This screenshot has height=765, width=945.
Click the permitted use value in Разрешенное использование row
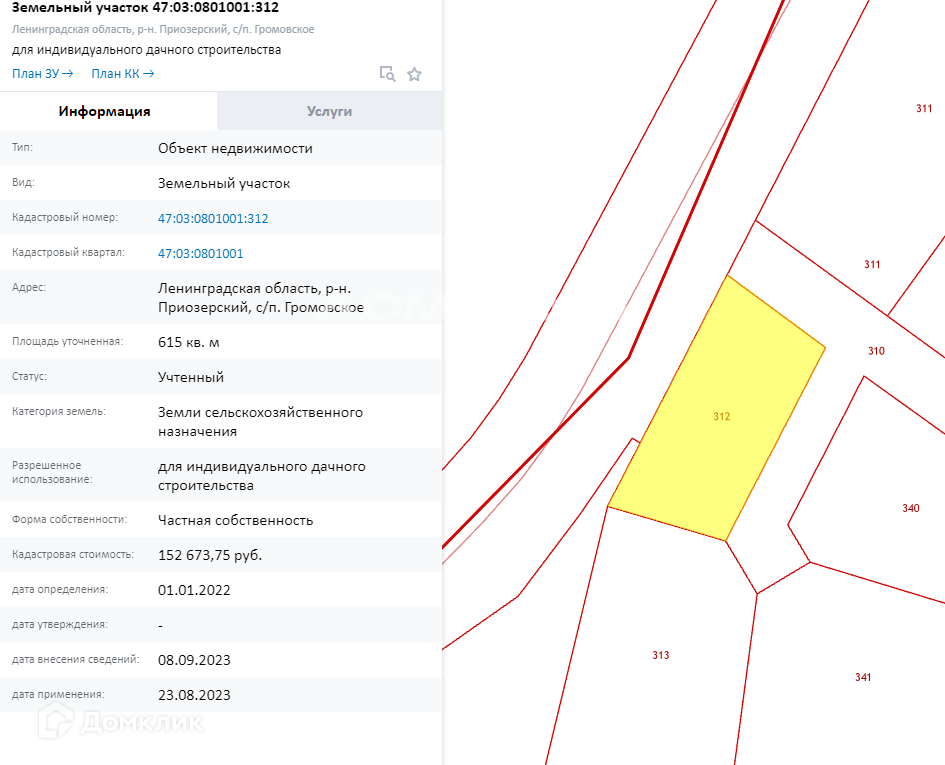[x=262, y=476]
